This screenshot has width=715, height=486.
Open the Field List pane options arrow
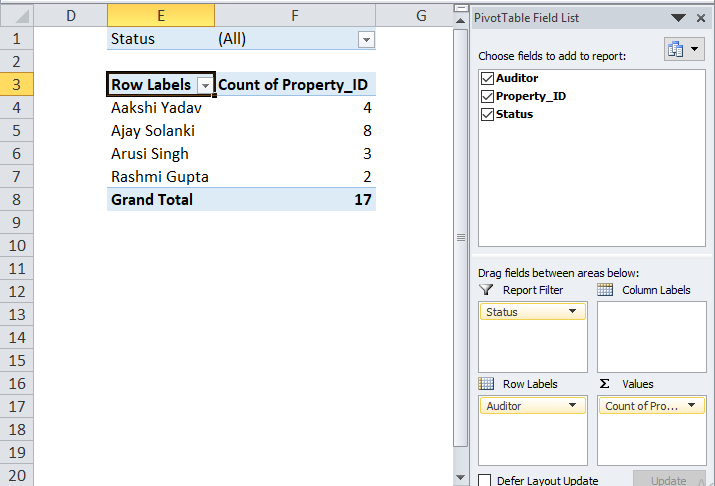click(x=679, y=18)
